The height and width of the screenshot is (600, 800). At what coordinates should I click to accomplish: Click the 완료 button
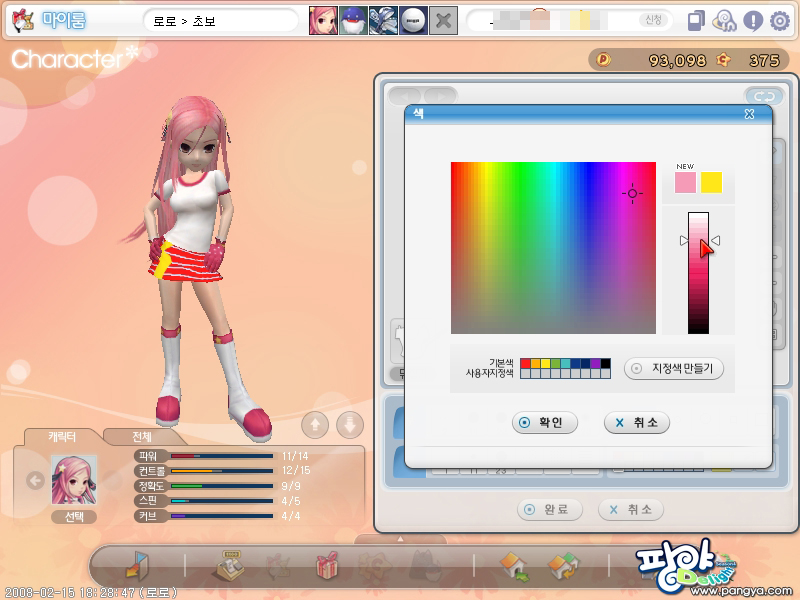point(549,509)
